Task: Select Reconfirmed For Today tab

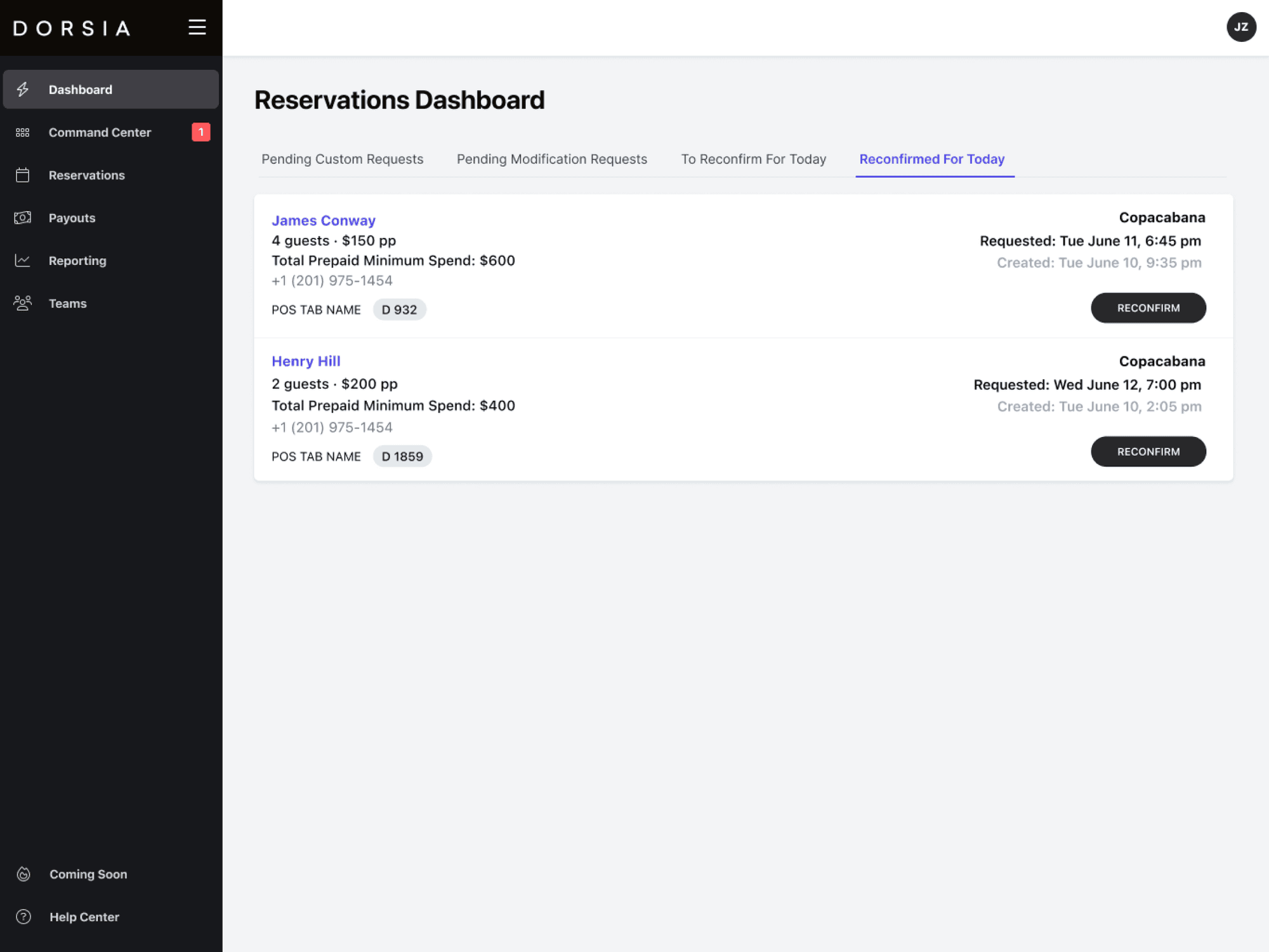Action: click(x=931, y=159)
